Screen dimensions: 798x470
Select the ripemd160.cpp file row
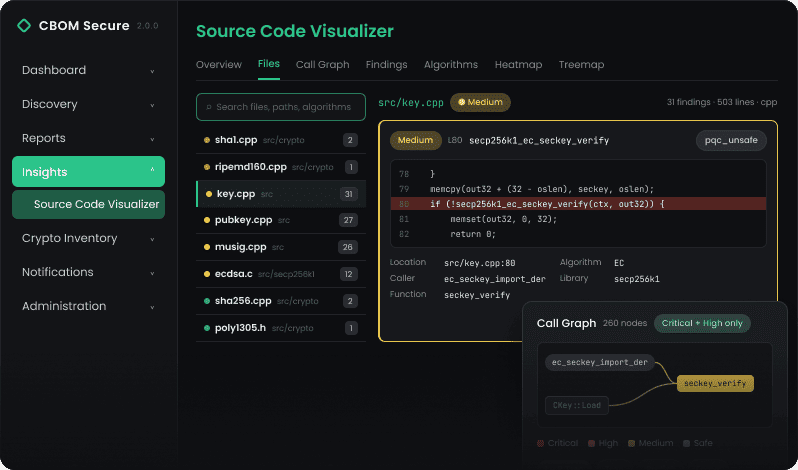(x=281, y=167)
